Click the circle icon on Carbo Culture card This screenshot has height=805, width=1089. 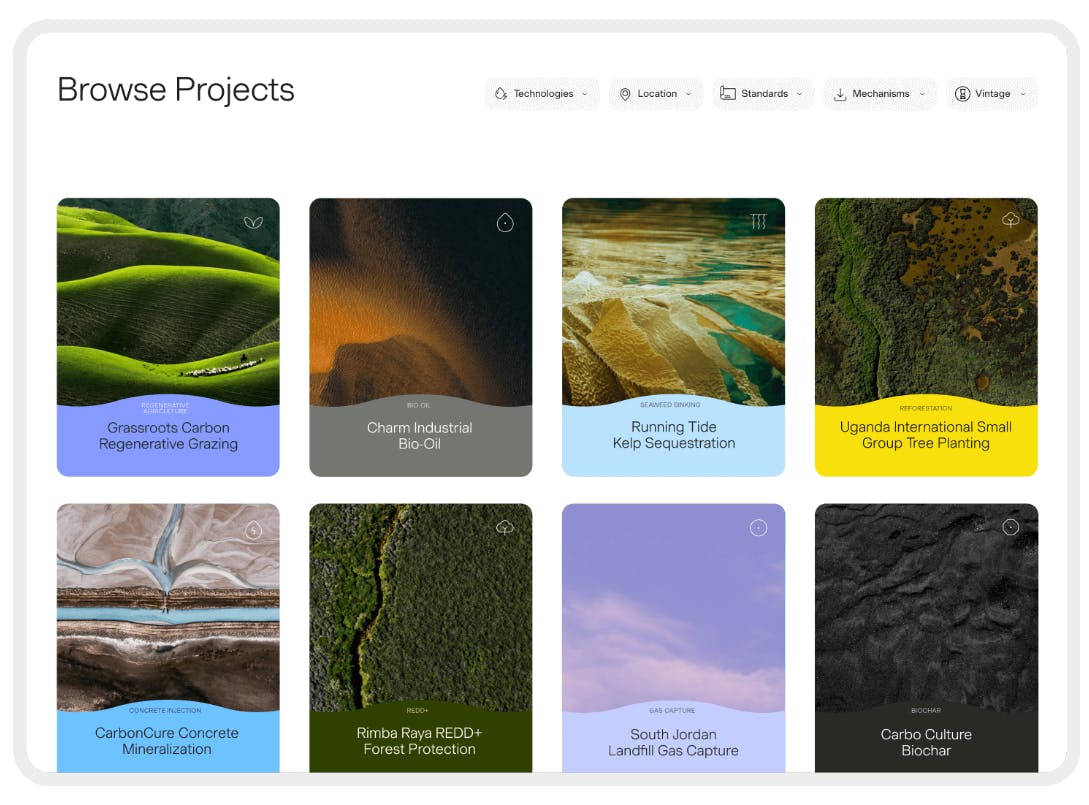click(x=1011, y=527)
